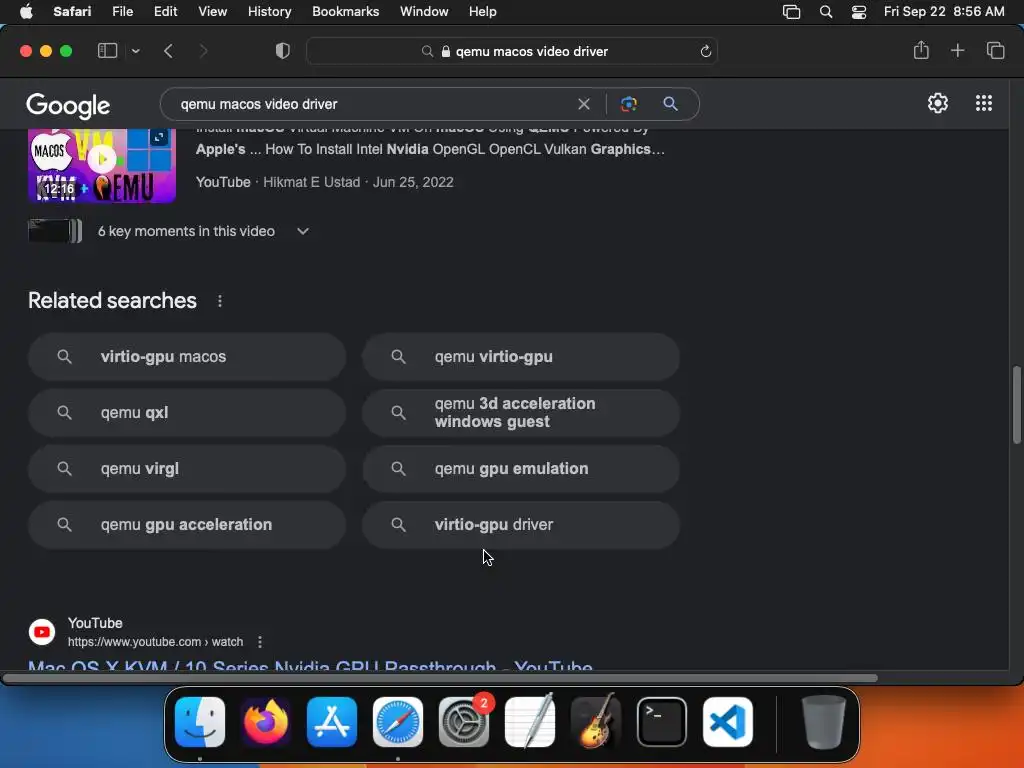Select related search qemu gpu emulation
Viewport: 1024px width, 768px height.
(x=521, y=469)
